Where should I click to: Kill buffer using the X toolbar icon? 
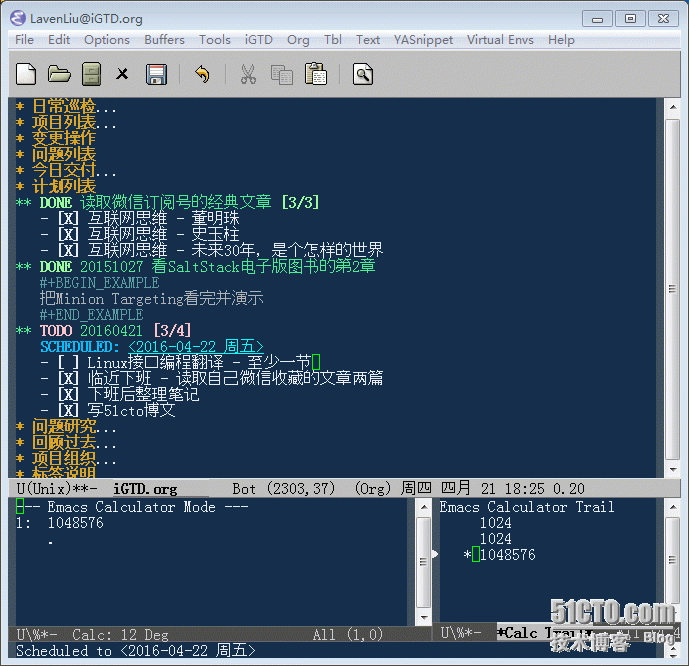122,74
